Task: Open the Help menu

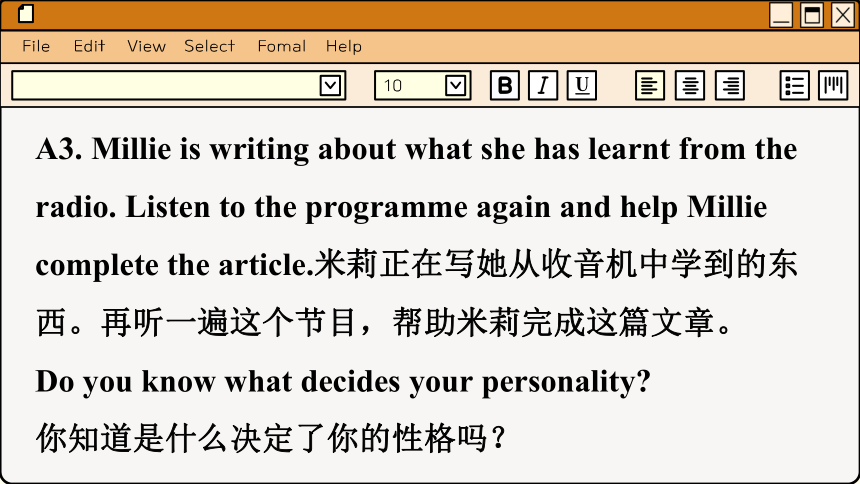Action: pos(344,46)
